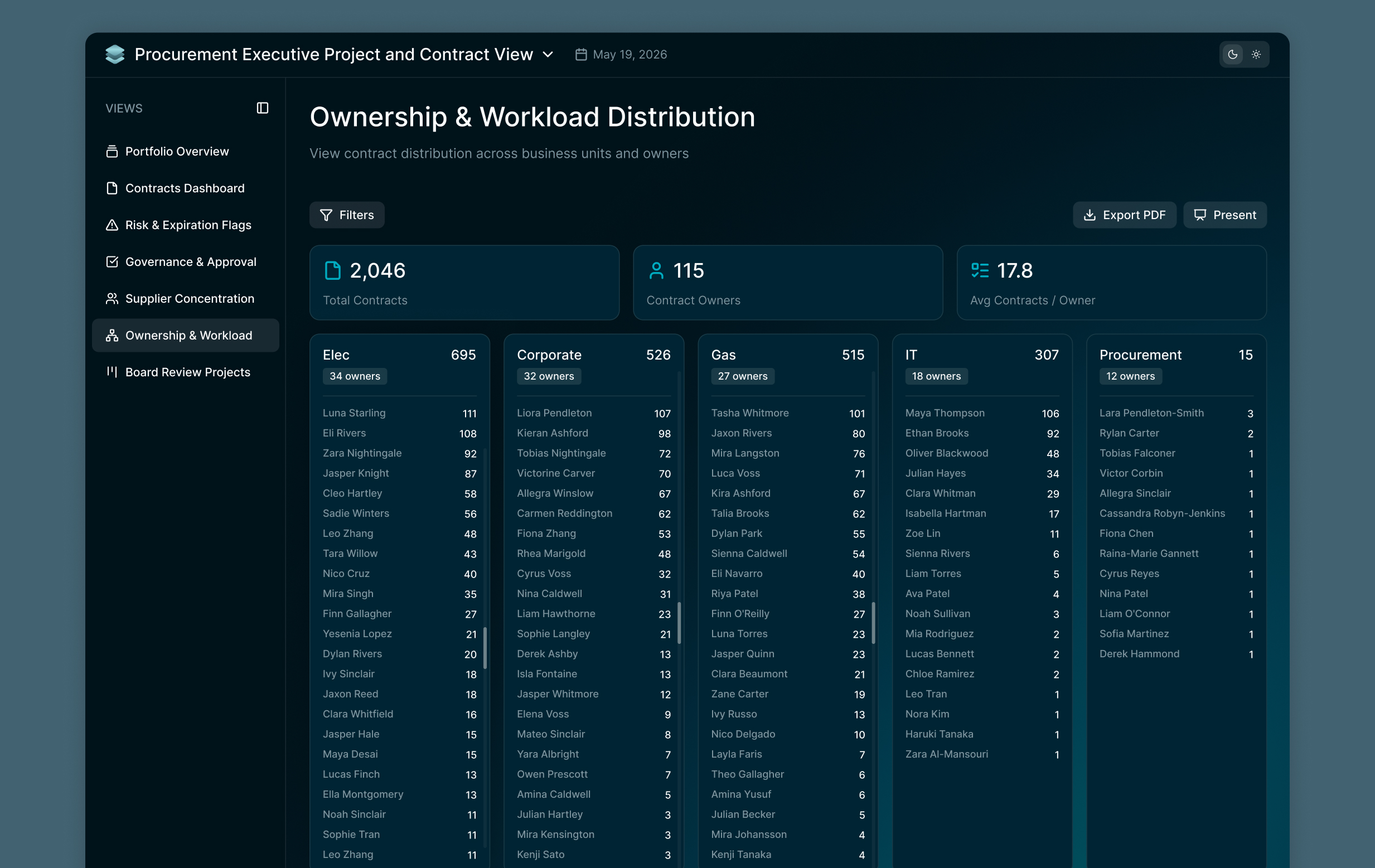This screenshot has width=1375, height=868.
Task: Click the Total Contracts document icon
Action: (332, 271)
